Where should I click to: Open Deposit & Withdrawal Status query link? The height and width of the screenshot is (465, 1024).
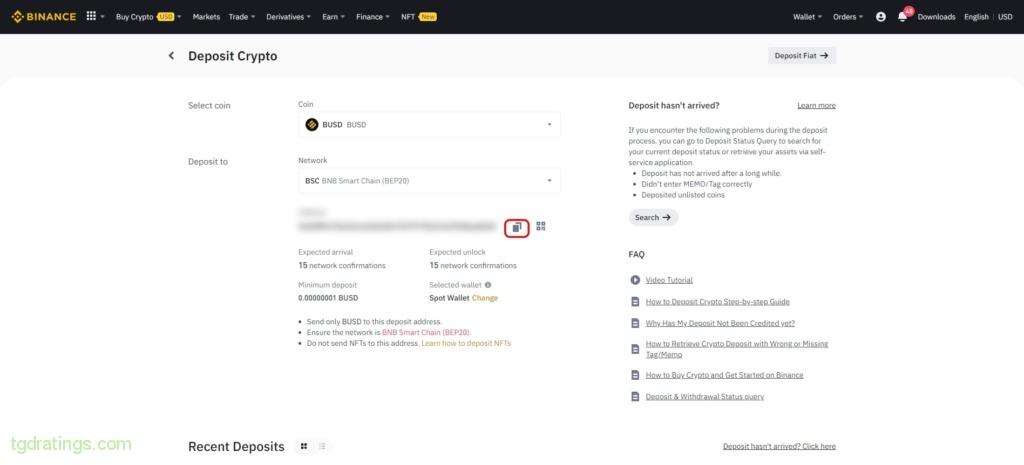point(704,396)
